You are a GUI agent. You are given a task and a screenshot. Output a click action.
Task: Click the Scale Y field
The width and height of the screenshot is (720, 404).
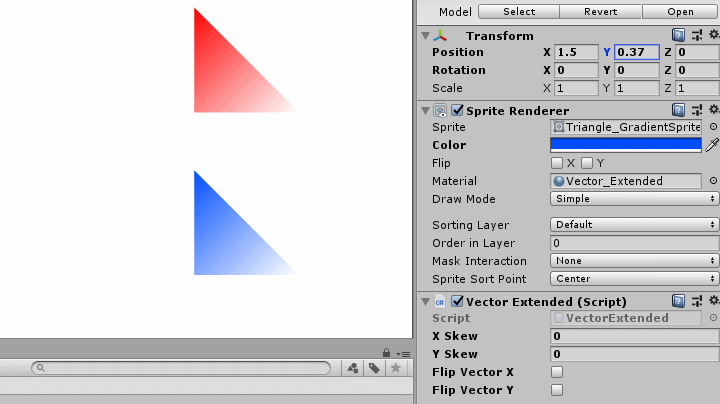pyautogui.click(x=637, y=88)
